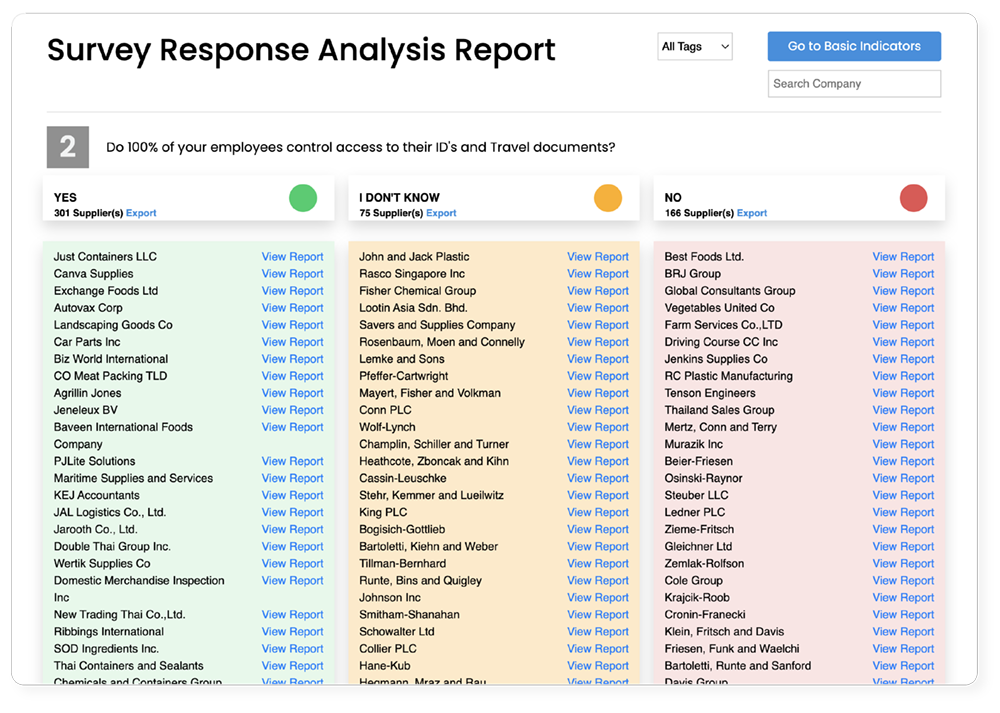Open Rosenbaum, Moen and Connelly report
This screenshot has height=713, width=1000.
[598, 342]
